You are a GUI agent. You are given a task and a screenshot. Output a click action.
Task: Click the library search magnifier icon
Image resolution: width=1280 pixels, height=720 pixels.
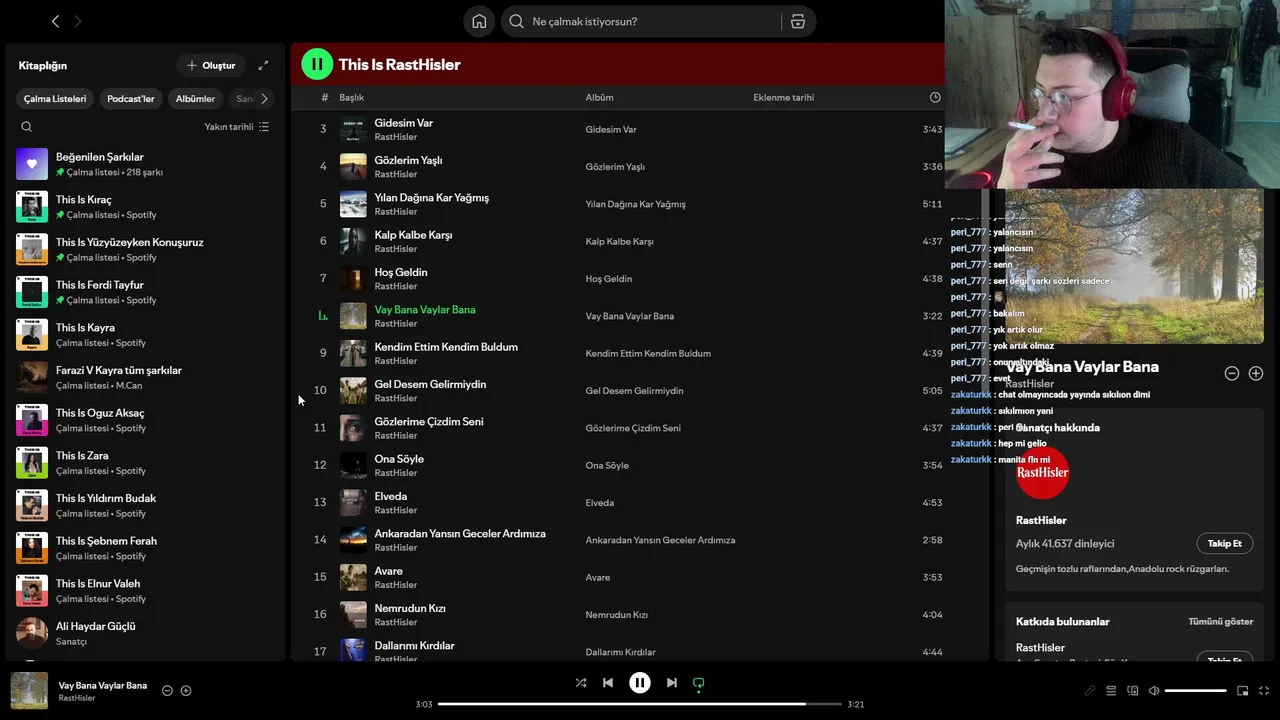tap(27, 127)
